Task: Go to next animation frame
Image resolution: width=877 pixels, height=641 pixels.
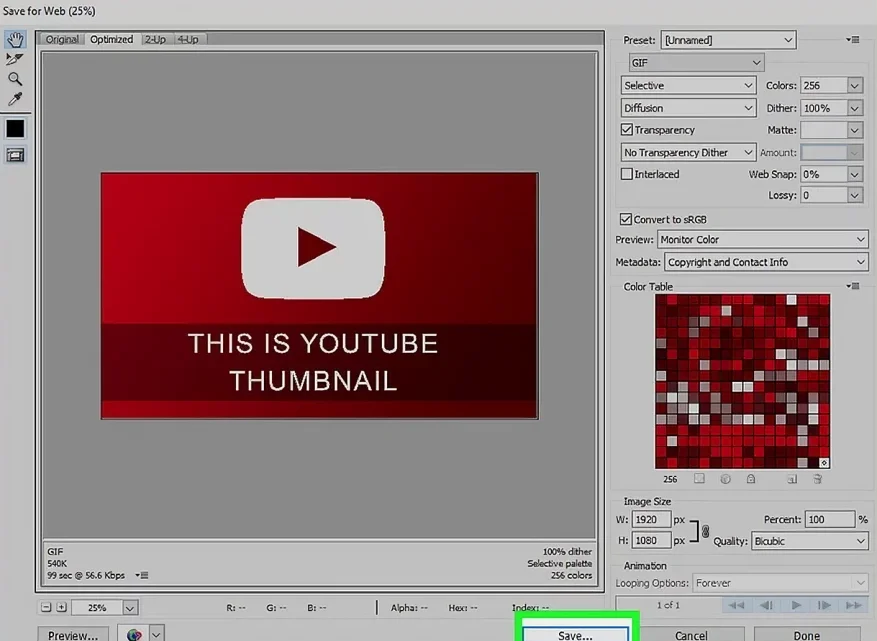Action: pos(824,605)
